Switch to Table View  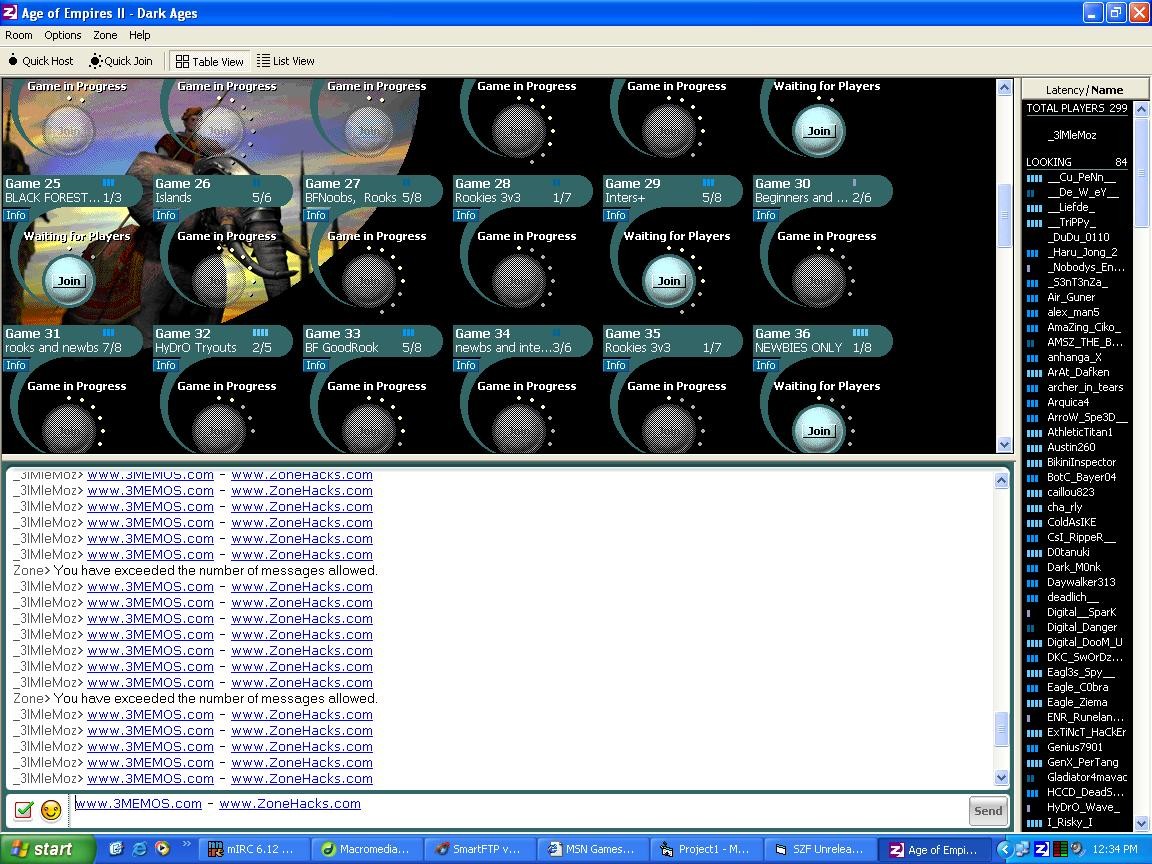pyautogui.click(x=210, y=61)
